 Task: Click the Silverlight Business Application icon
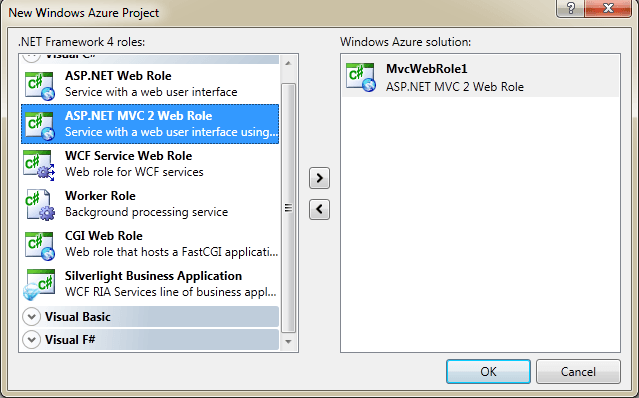39,285
